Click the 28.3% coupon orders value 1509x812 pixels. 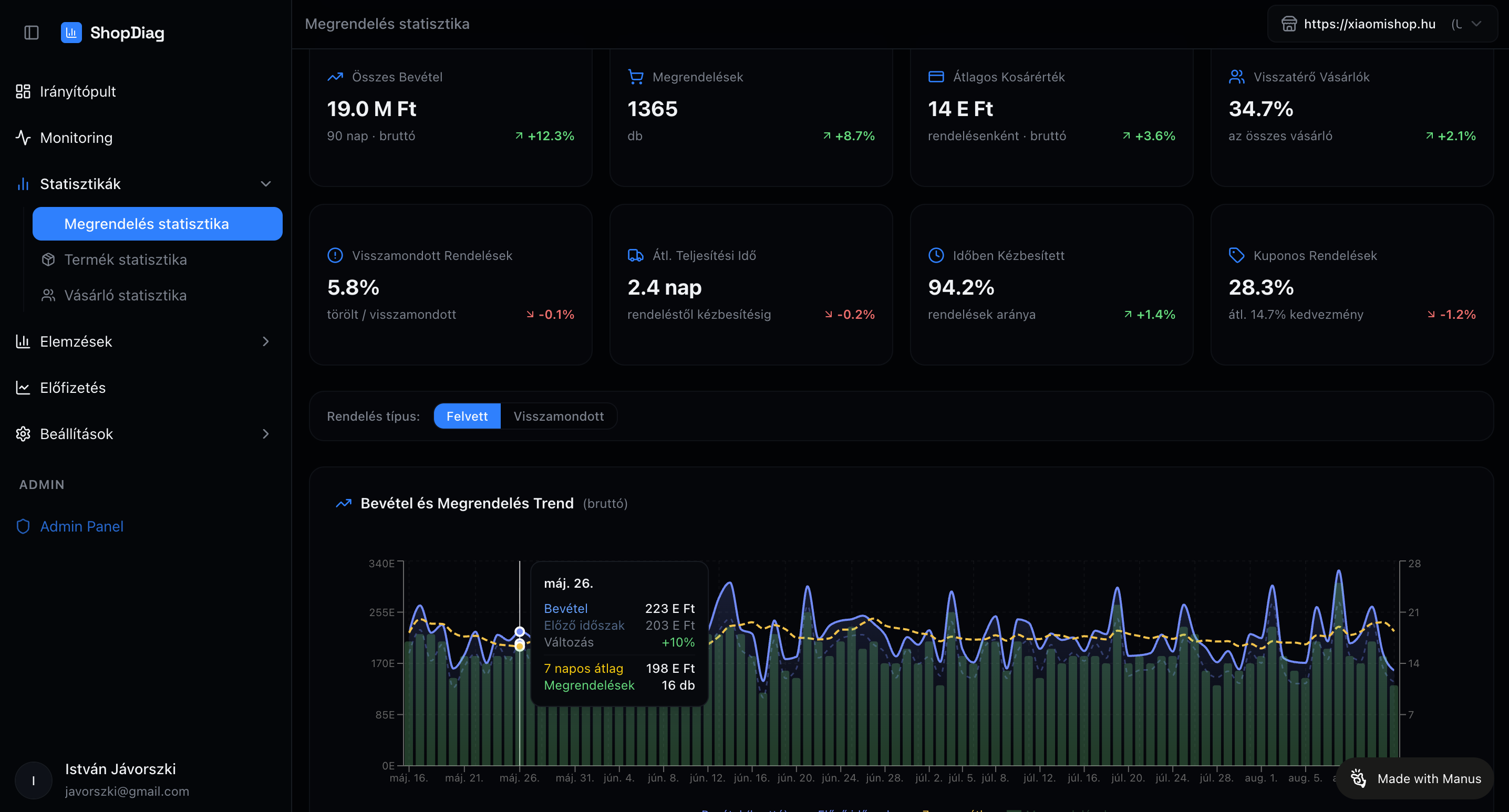coord(1261,287)
